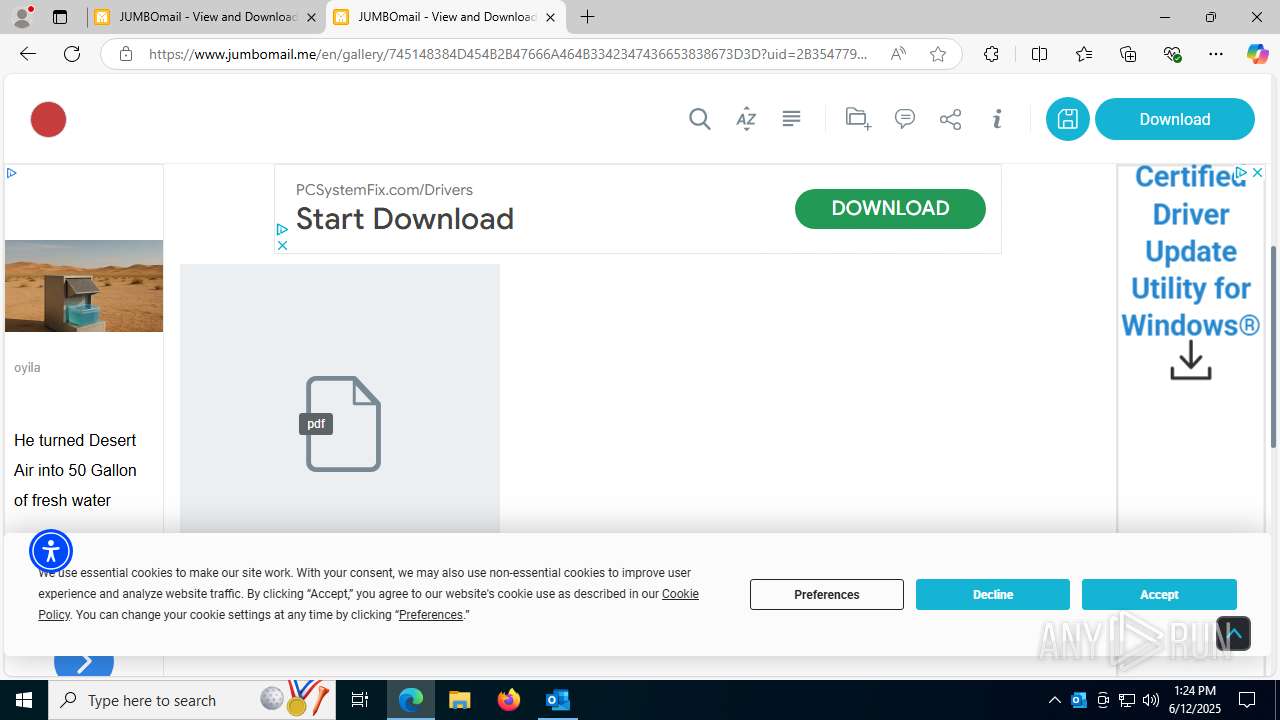Accept the cookies
Image resolution: width=1280 pixels, height=720 pixels.
pos(1159,594)
